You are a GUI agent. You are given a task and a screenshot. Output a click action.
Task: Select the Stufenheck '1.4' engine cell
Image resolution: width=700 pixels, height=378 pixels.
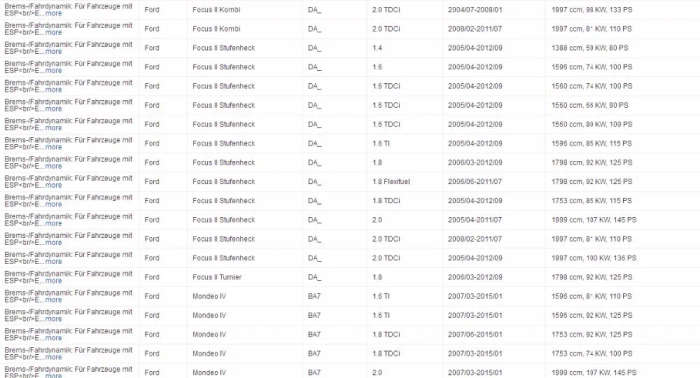[x=377, y=48]
